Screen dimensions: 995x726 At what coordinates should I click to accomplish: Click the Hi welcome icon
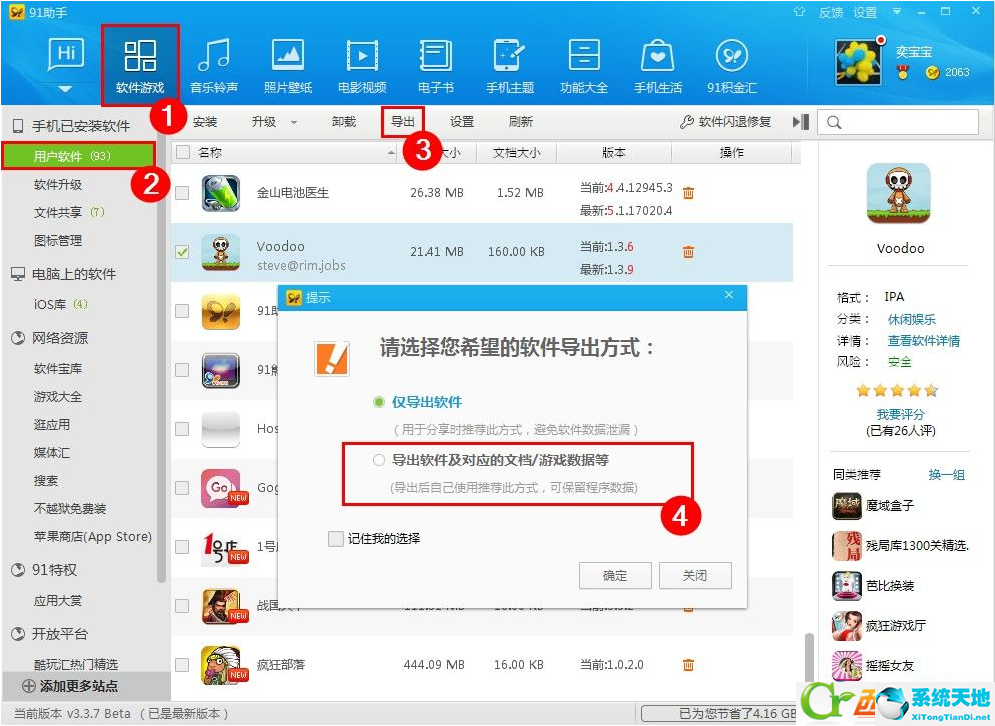coord(66,54)
